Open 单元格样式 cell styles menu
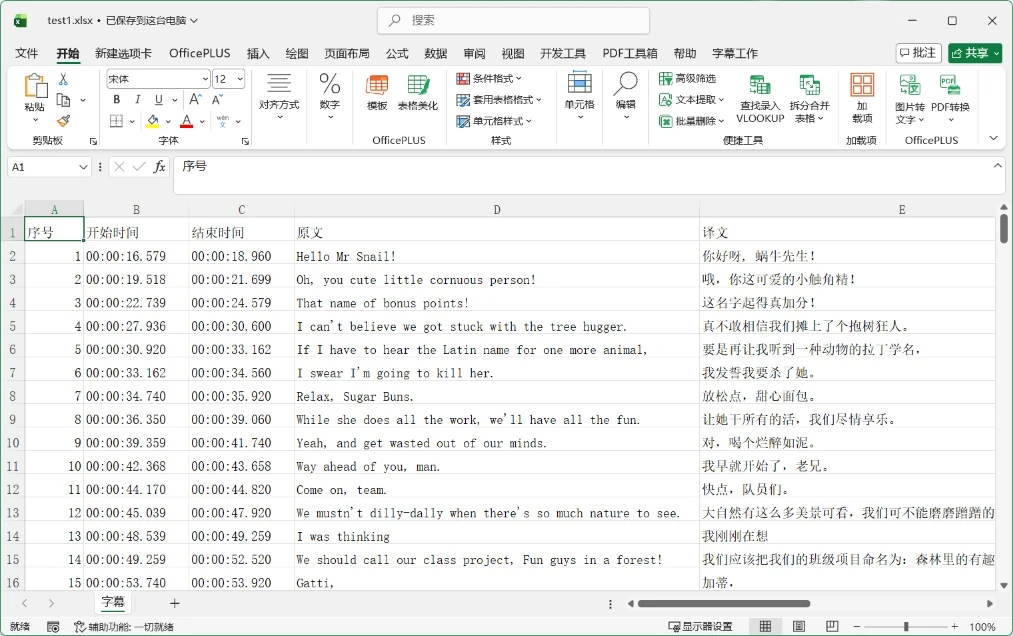 (x=494, y=121)
